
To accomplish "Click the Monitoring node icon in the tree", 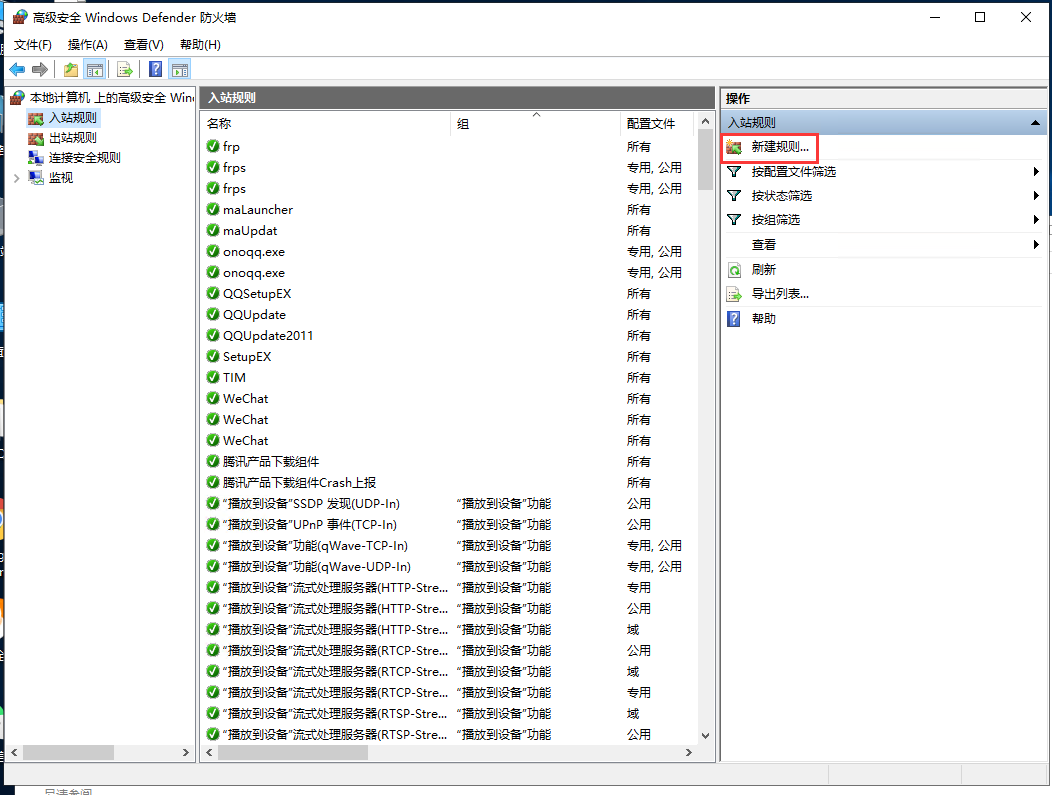I will pyautogui.click(x=36, y=178).
